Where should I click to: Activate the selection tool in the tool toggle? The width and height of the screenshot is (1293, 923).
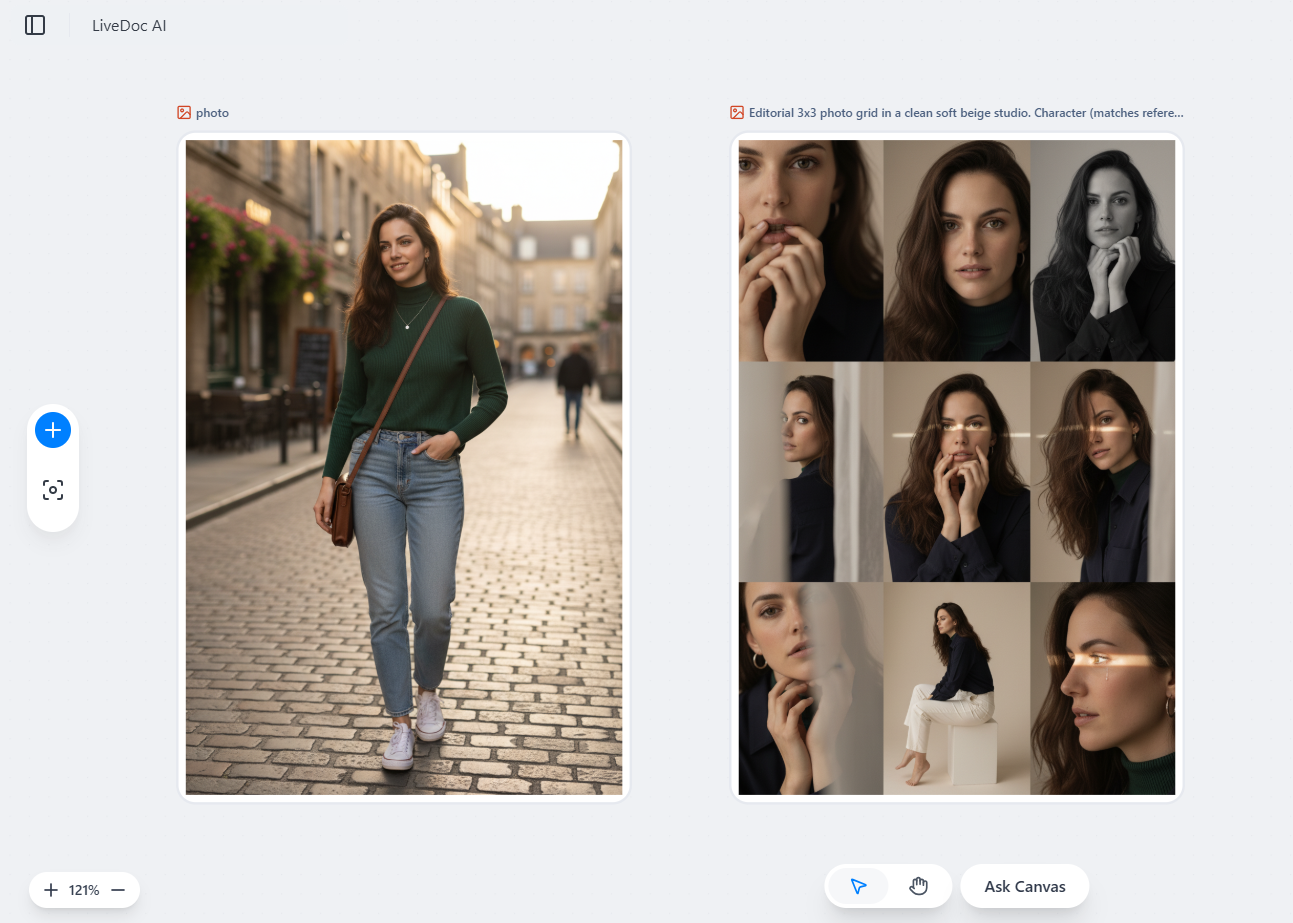[x=857, y=885]
